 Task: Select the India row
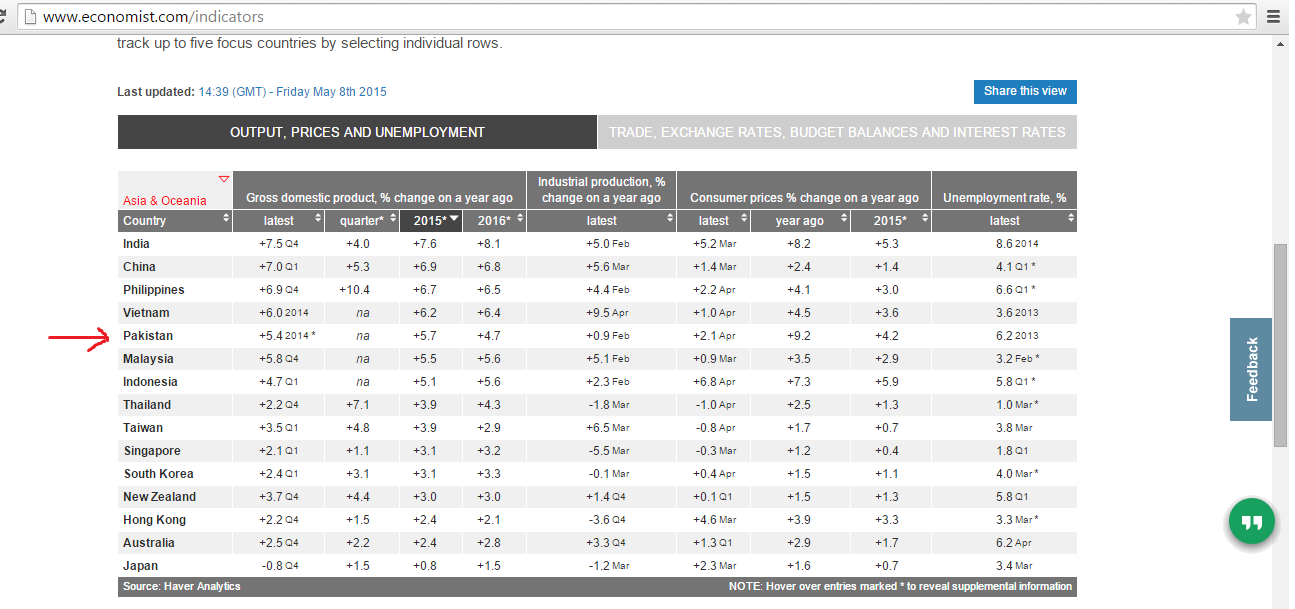point(597,244)
